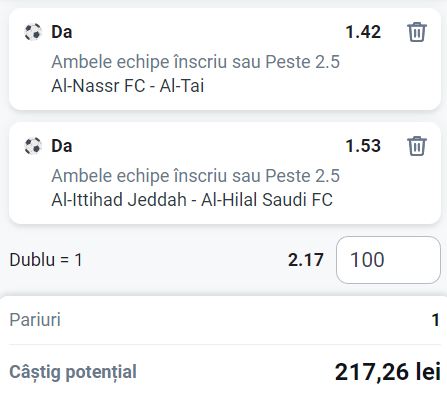Open Al-Ittihad Jeddah - Al-Hilal Saudi FC match
447x394 pixels.
pyautogui.click(x=192, y=200)
